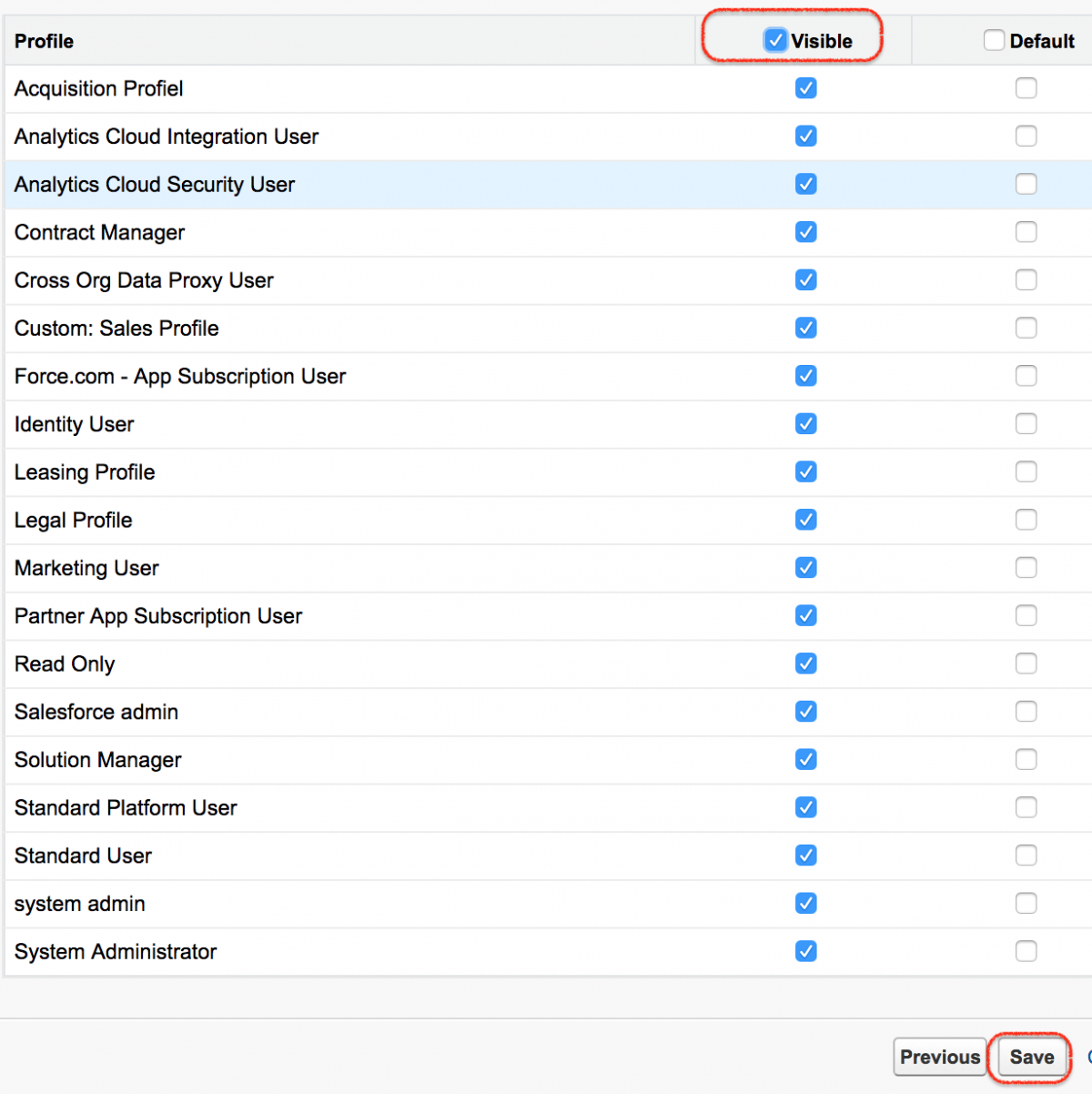Click the Save button
Screen dimensions: 1092x1094
pyautogui.click(x=1031, y=1057)
